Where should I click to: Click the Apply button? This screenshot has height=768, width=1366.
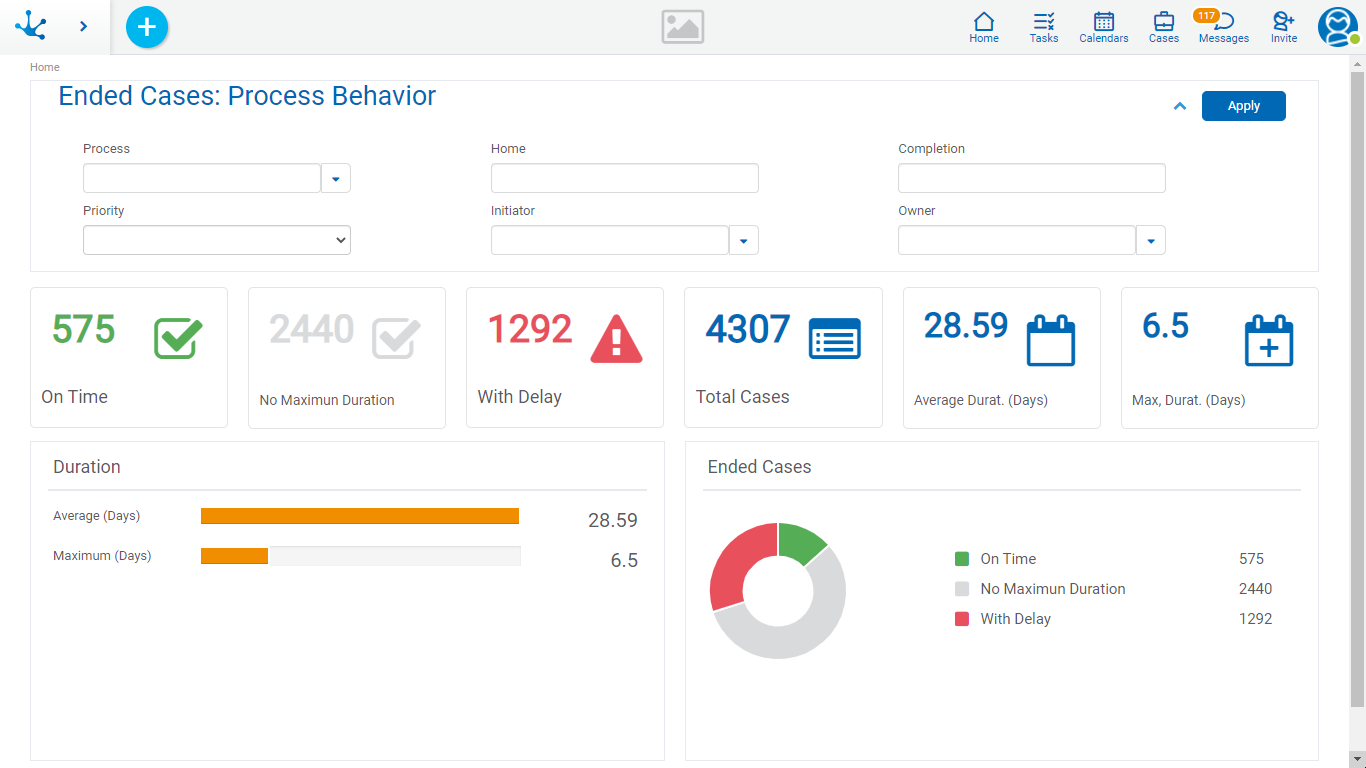[x=1243, y=106]
